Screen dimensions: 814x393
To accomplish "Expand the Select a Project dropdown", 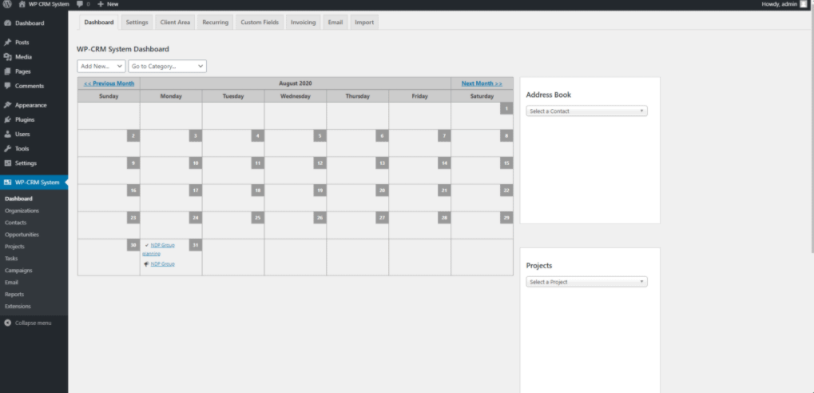I will pyautogui.click(x=587, y=282).
